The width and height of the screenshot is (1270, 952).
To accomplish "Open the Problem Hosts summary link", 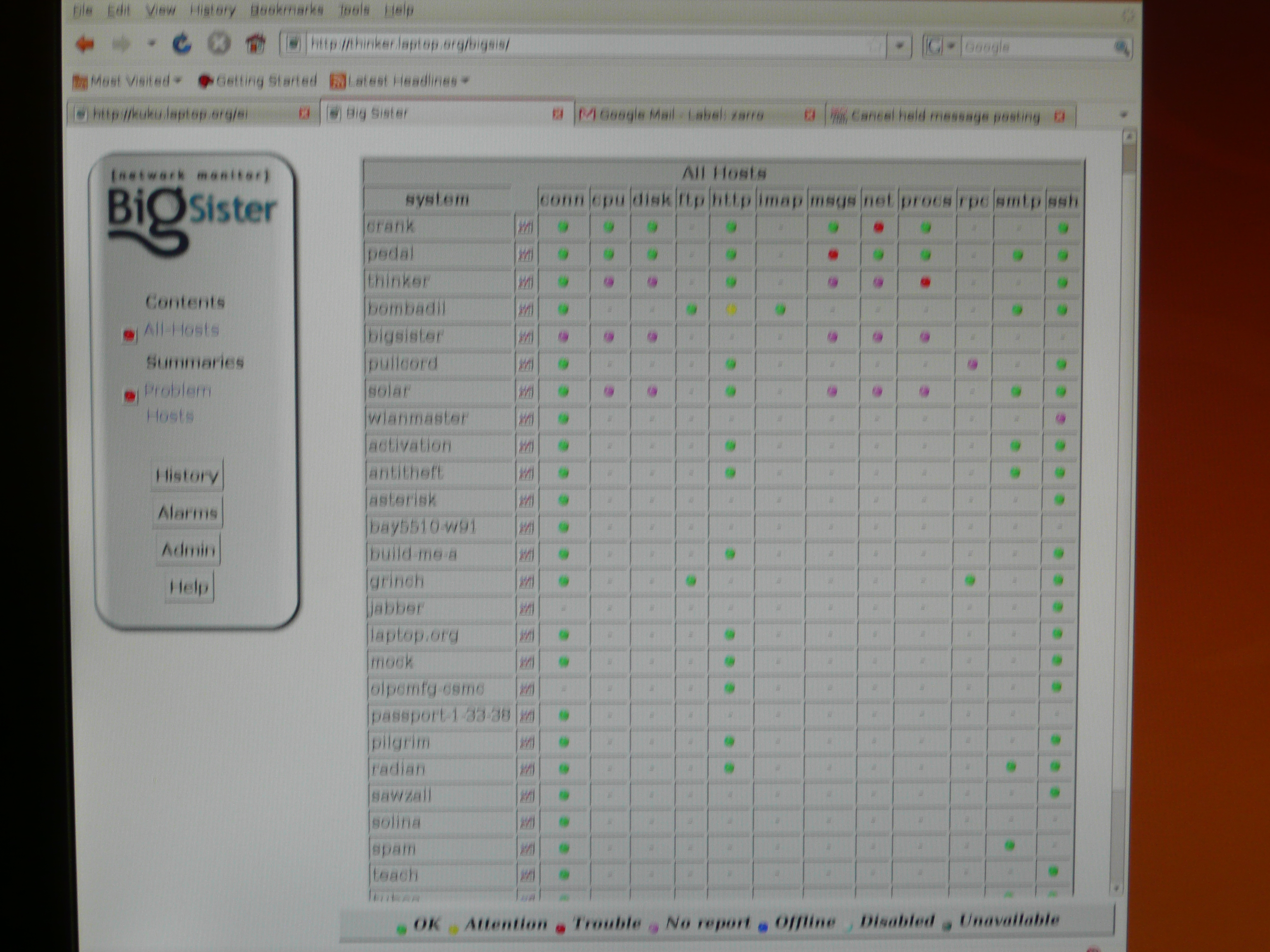I will coord(177,391).
